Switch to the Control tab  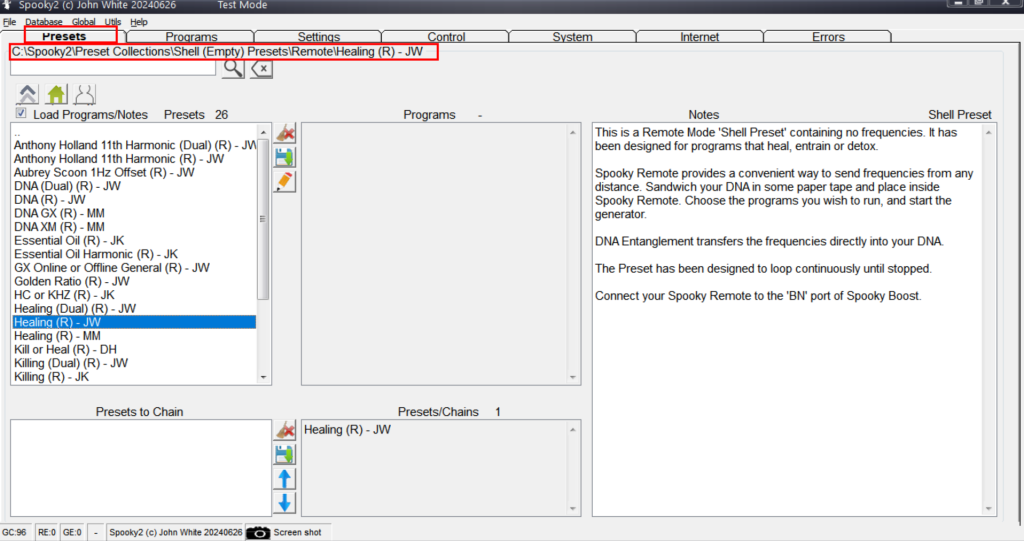(446, 37)
